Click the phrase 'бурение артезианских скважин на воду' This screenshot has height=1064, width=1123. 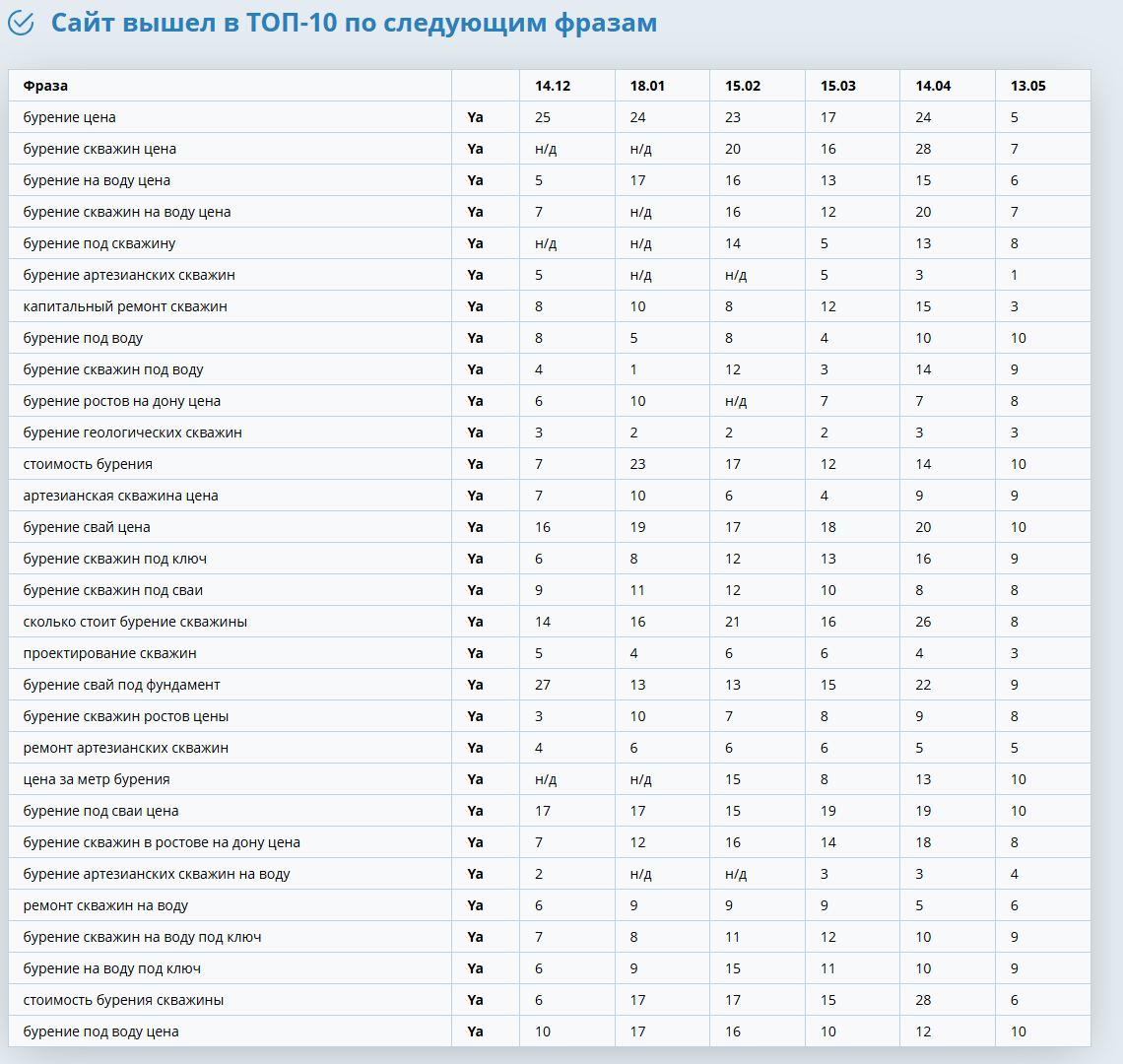pos(157,874)
